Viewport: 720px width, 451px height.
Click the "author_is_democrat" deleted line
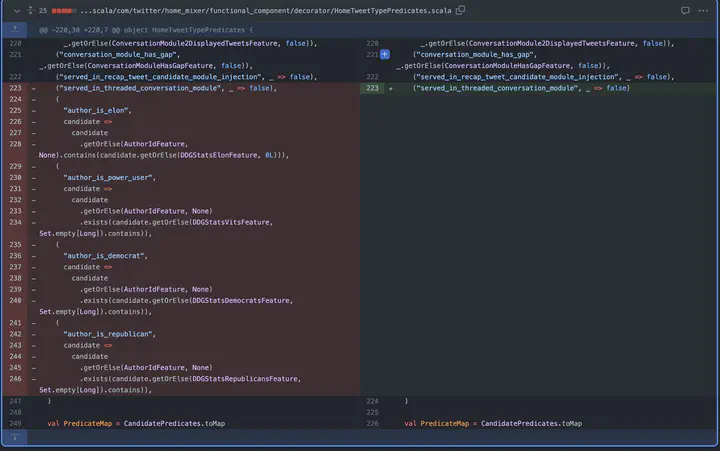point(105,256)
